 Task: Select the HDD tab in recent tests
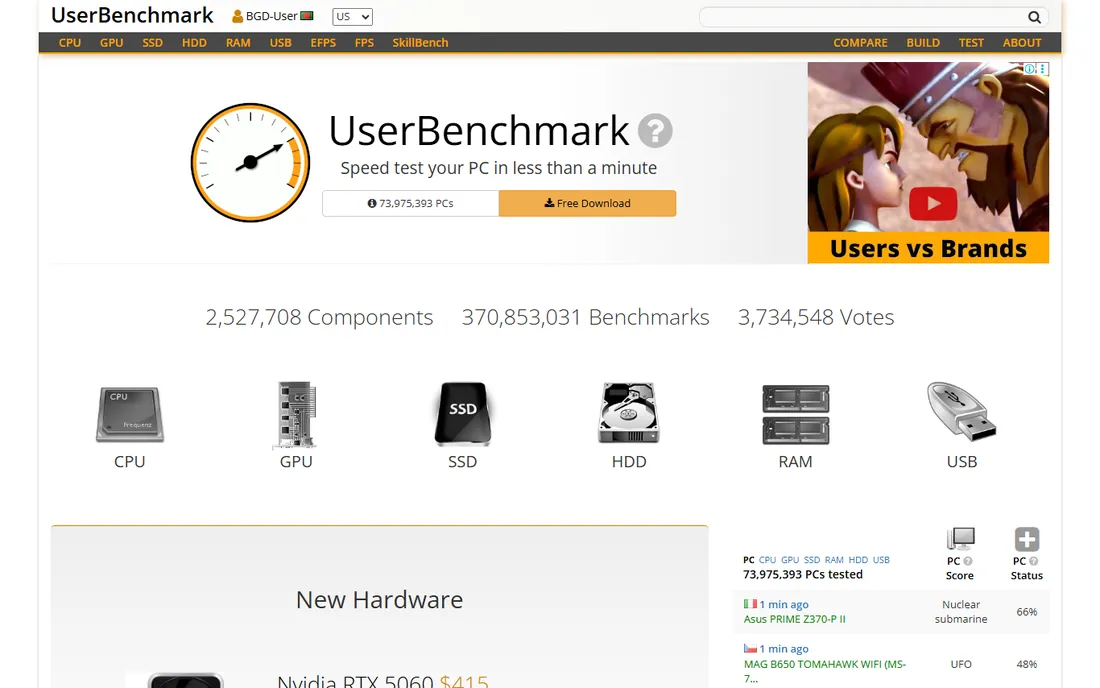(858, 560)
